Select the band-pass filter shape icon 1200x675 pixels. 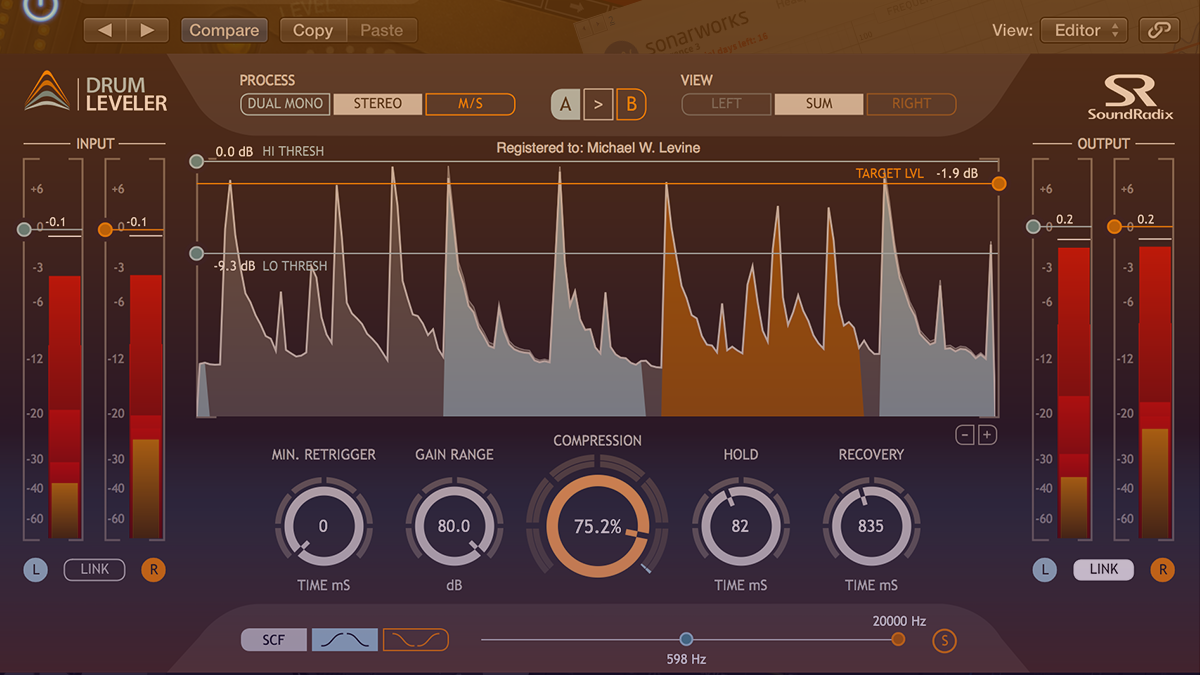344,639
